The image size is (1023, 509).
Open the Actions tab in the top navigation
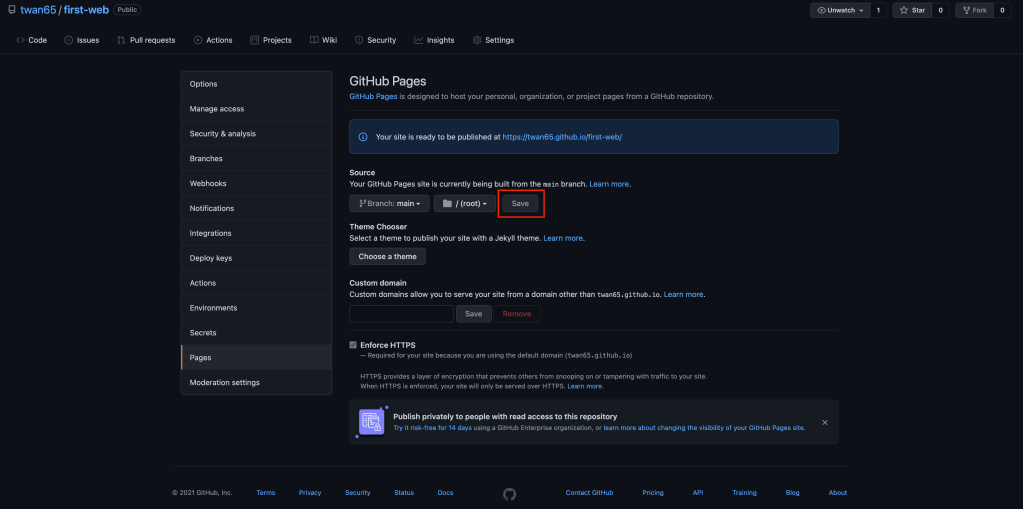[213, 40]
